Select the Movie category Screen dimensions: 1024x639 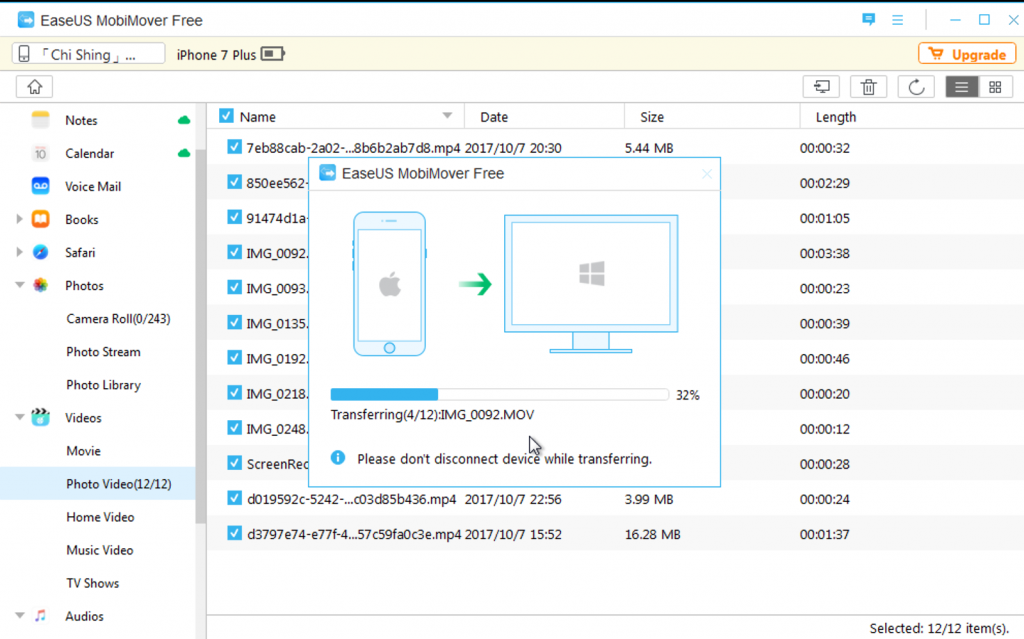click(83, 451)
